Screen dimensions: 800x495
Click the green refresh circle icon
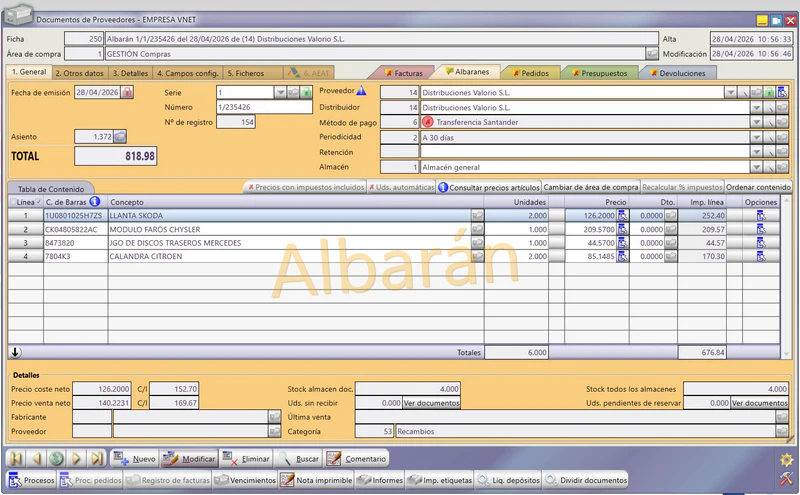click(x=56, y=458)
